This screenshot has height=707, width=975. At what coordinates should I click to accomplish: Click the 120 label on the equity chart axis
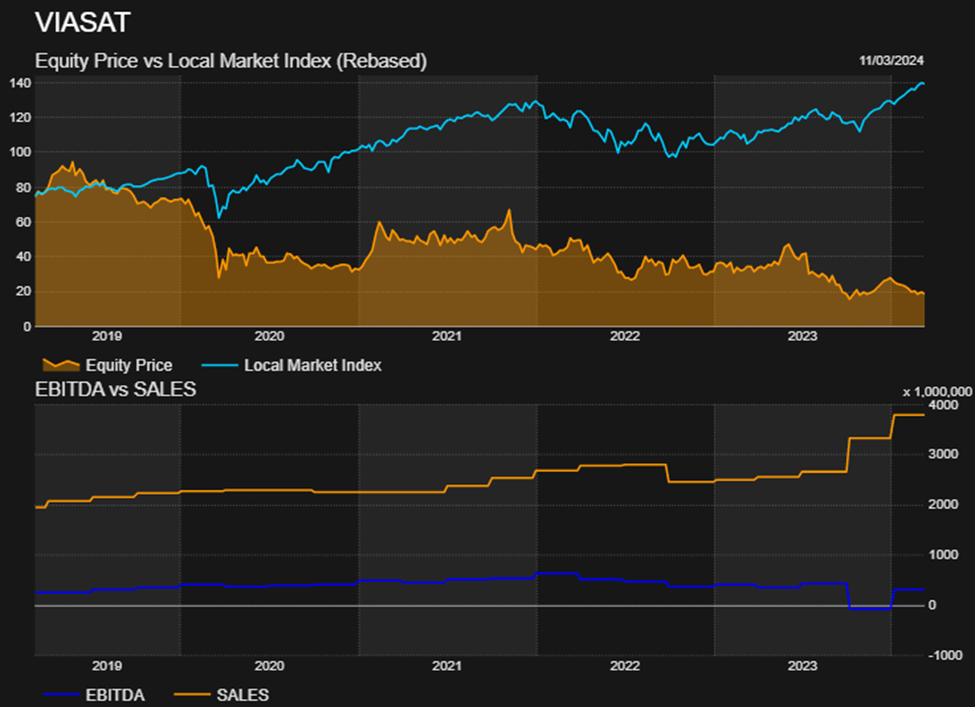click(20, 118)
